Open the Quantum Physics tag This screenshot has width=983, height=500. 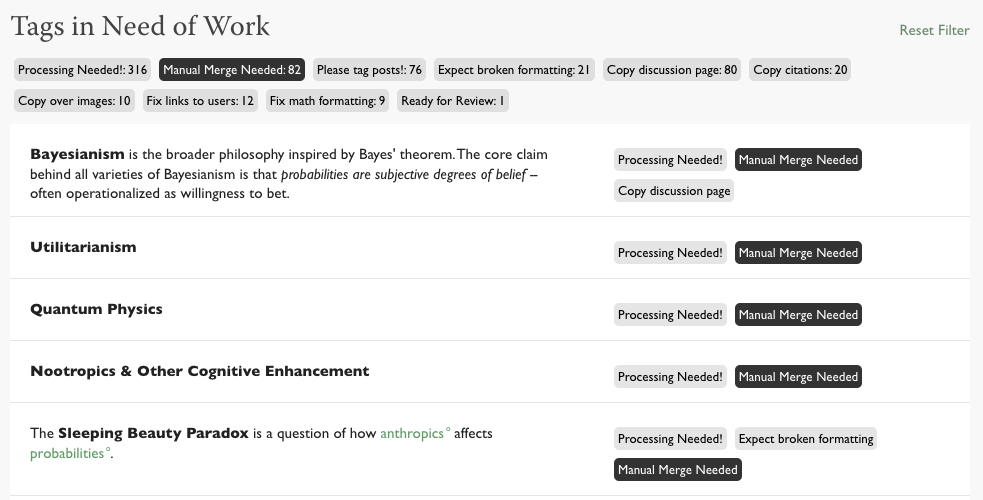[x=97, y=309]
